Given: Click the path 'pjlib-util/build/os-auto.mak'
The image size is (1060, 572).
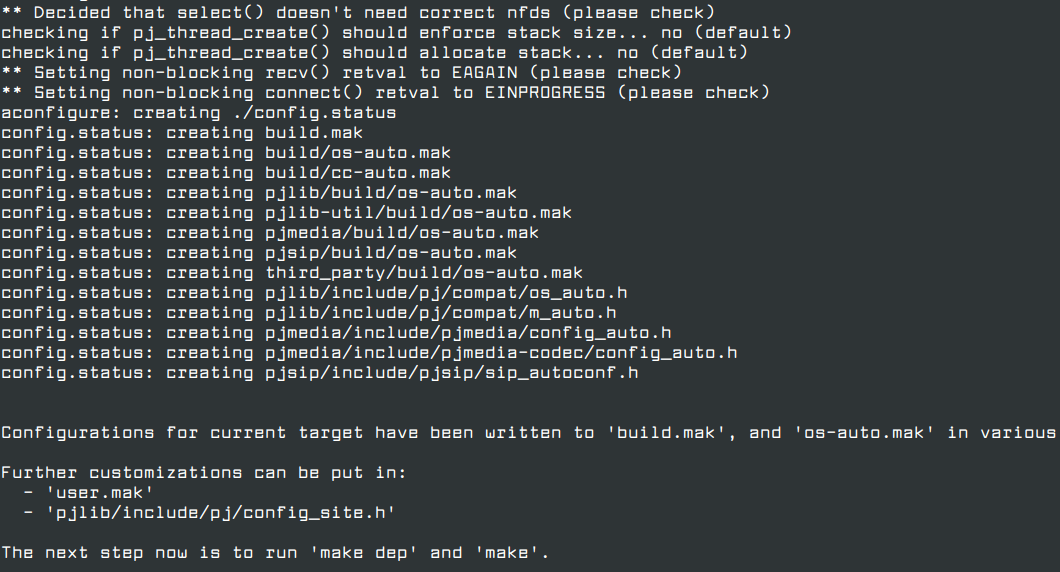Looking at the screenshot, I should tap(418, 212).
